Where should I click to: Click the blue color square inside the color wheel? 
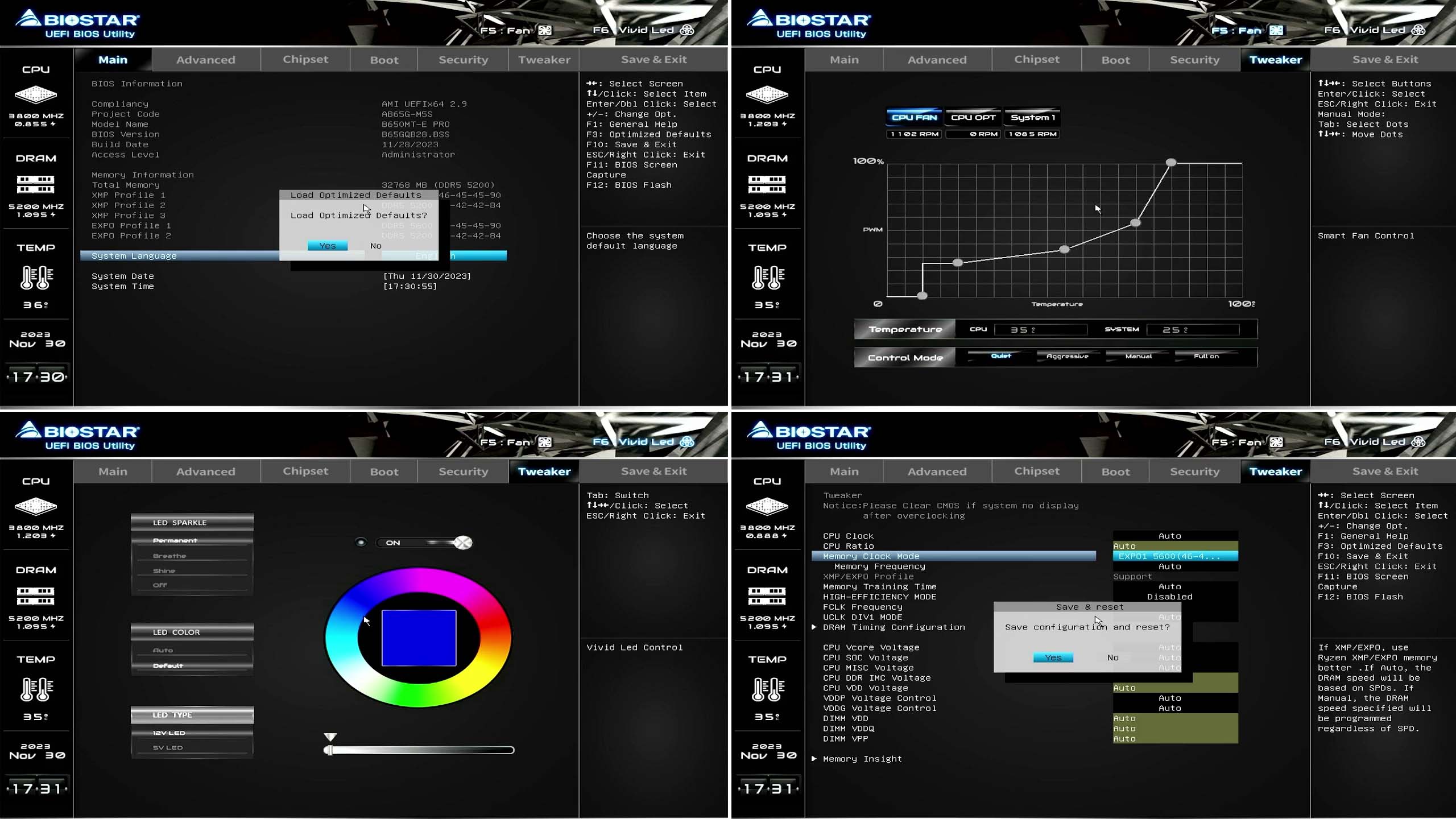419,638
